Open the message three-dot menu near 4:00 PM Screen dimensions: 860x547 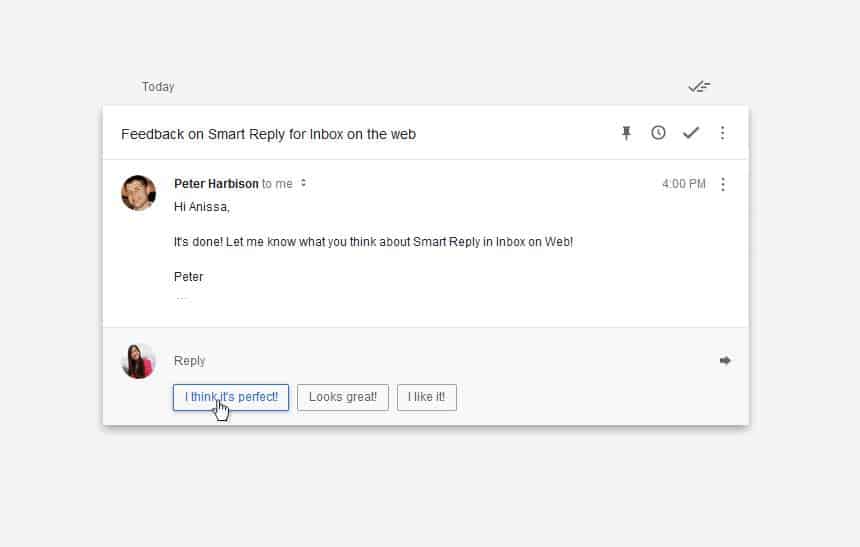723,184
